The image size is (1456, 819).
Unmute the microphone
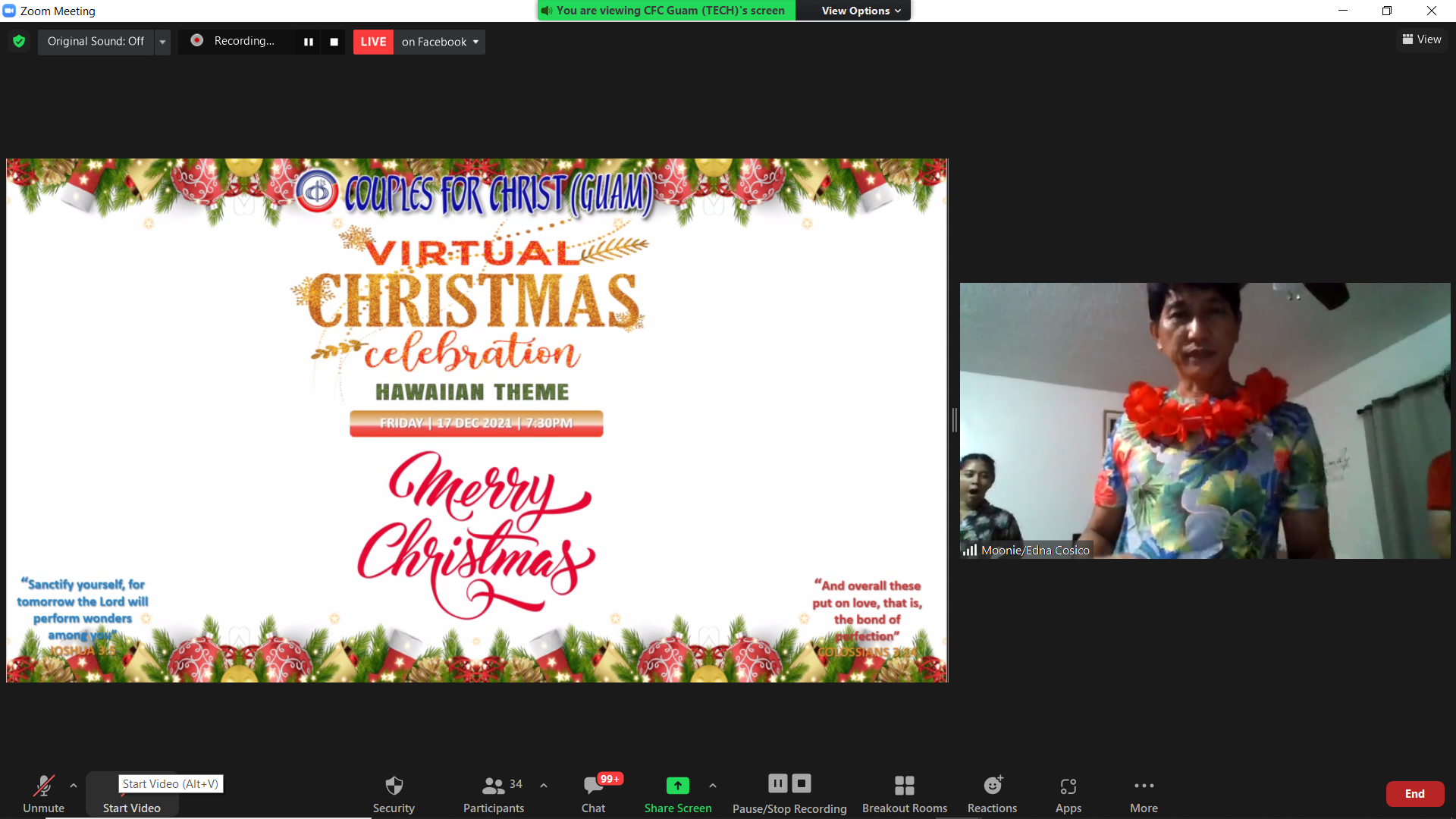click(43, 793)
